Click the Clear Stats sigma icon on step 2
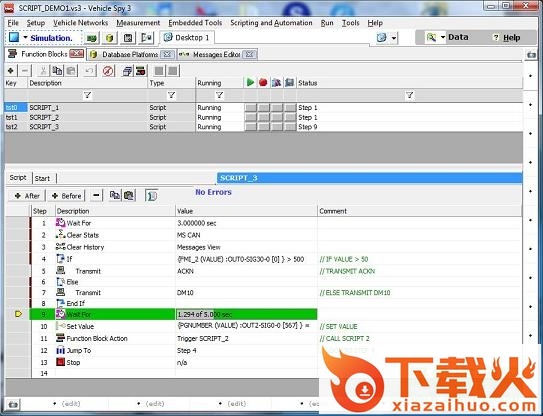Viewport: 543px width, 416px height. coord(60,234)
